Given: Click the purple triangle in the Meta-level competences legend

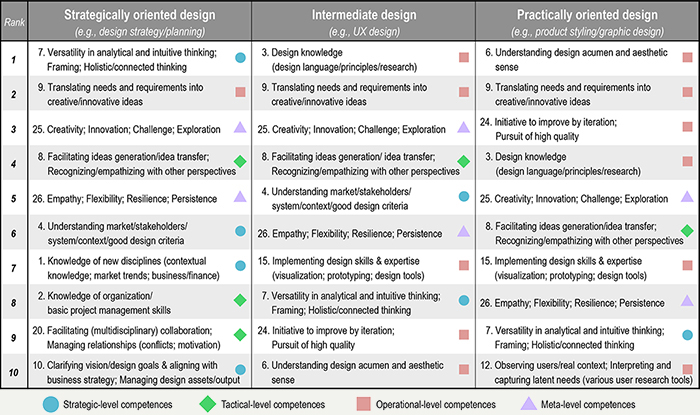Looking at the screenshot, I should pyautogui.click(x=529, y=403).
